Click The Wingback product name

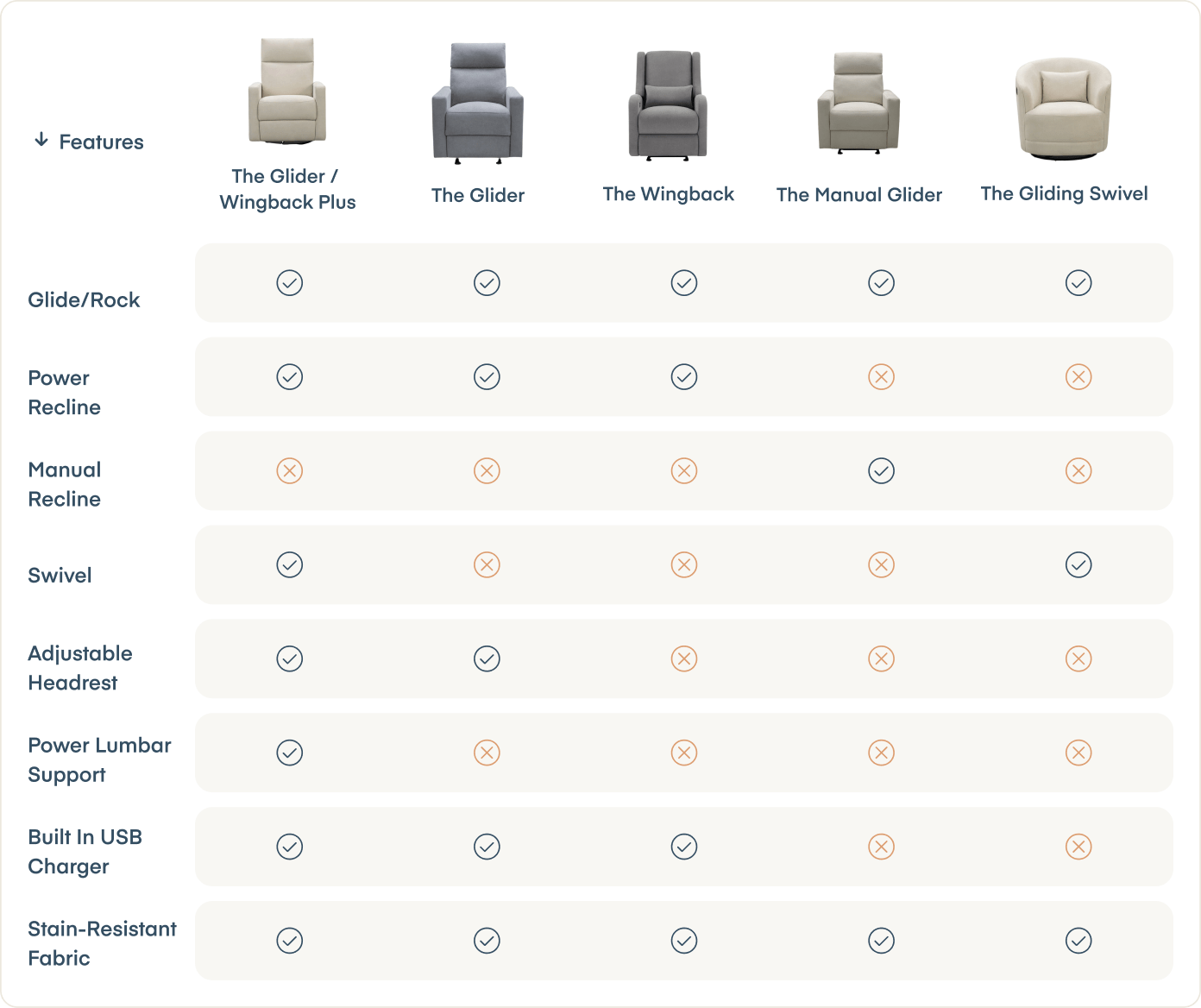pyautogui.click(x=668, y=194)
